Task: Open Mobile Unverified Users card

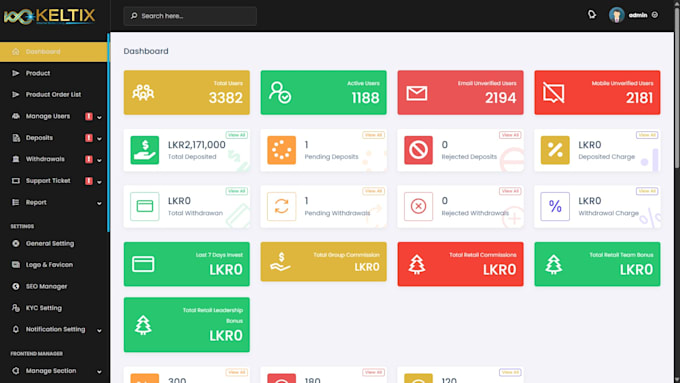Action: [597, 92]
